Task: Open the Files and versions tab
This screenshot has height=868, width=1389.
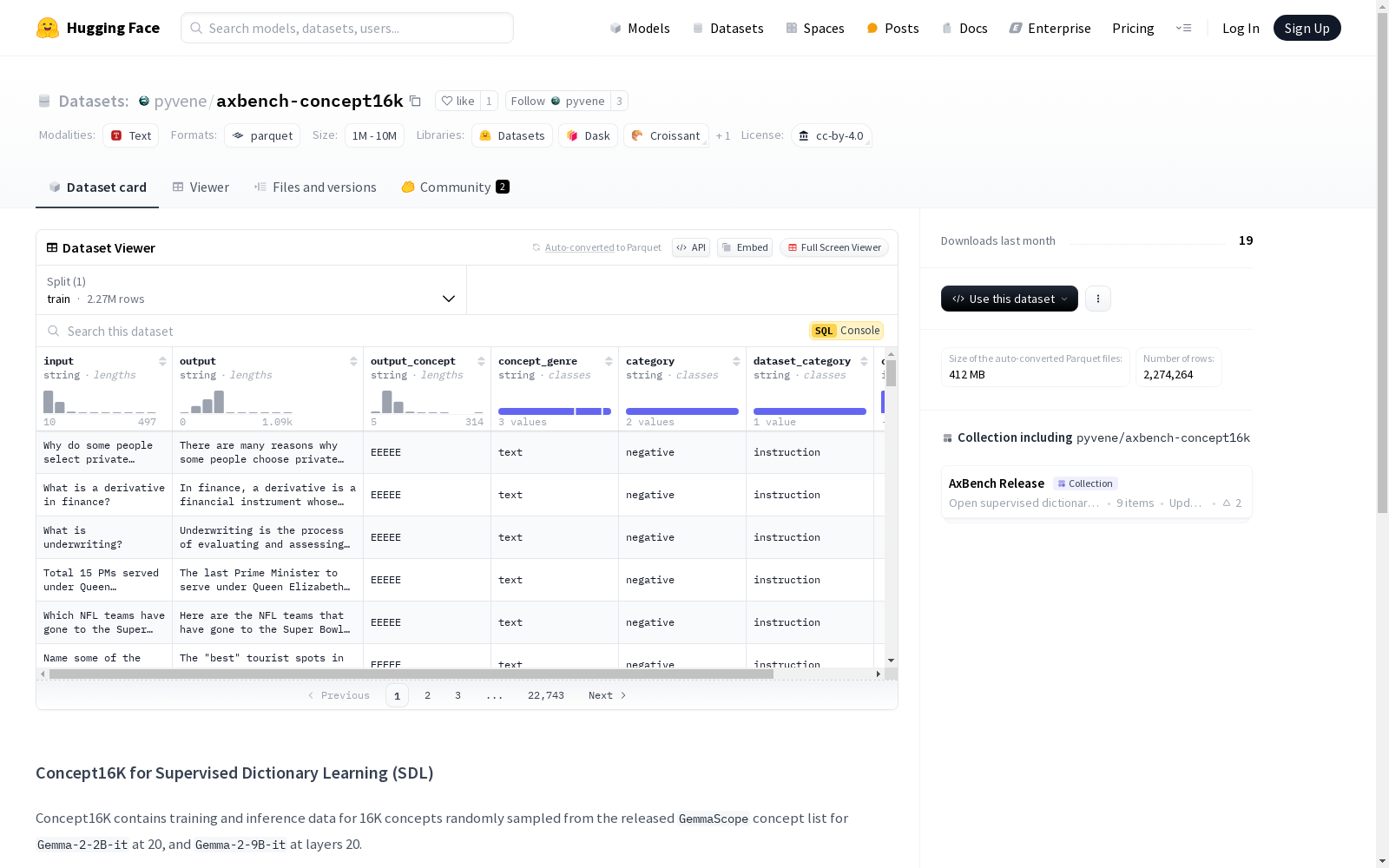Action: 315,187
